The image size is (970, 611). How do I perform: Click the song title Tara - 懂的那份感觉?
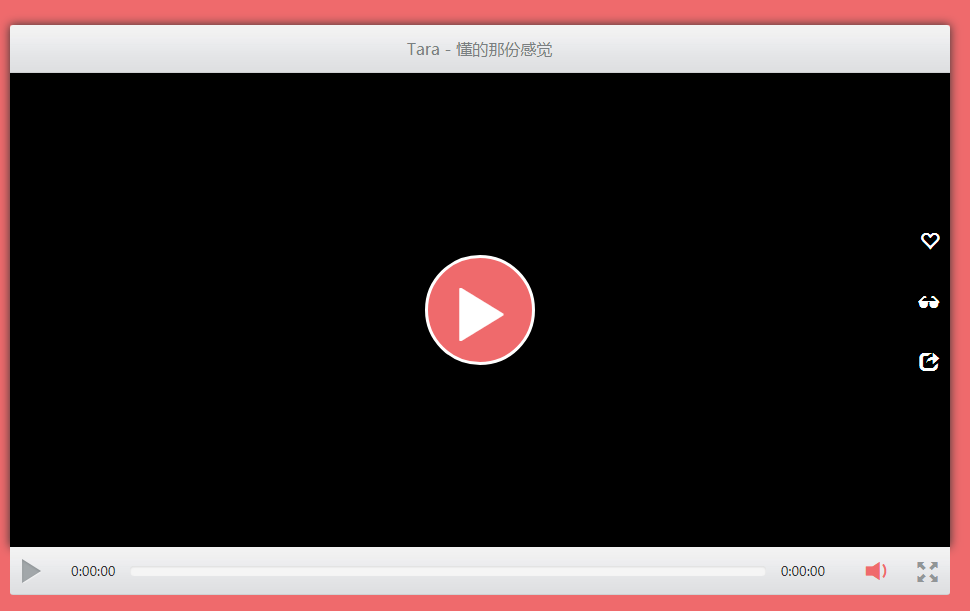[480, 48]
